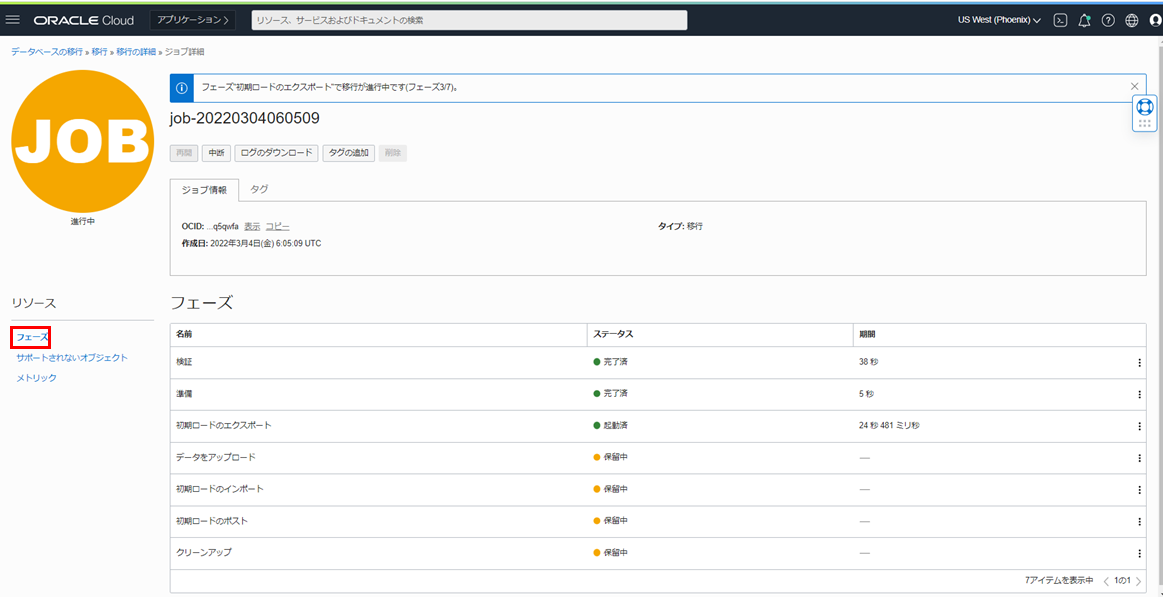The width and height of the screenshot is (1163, 597).
Task: Open actions menu for 初期ロードのエクスポート row
Action: click(x=1139, y=426)
